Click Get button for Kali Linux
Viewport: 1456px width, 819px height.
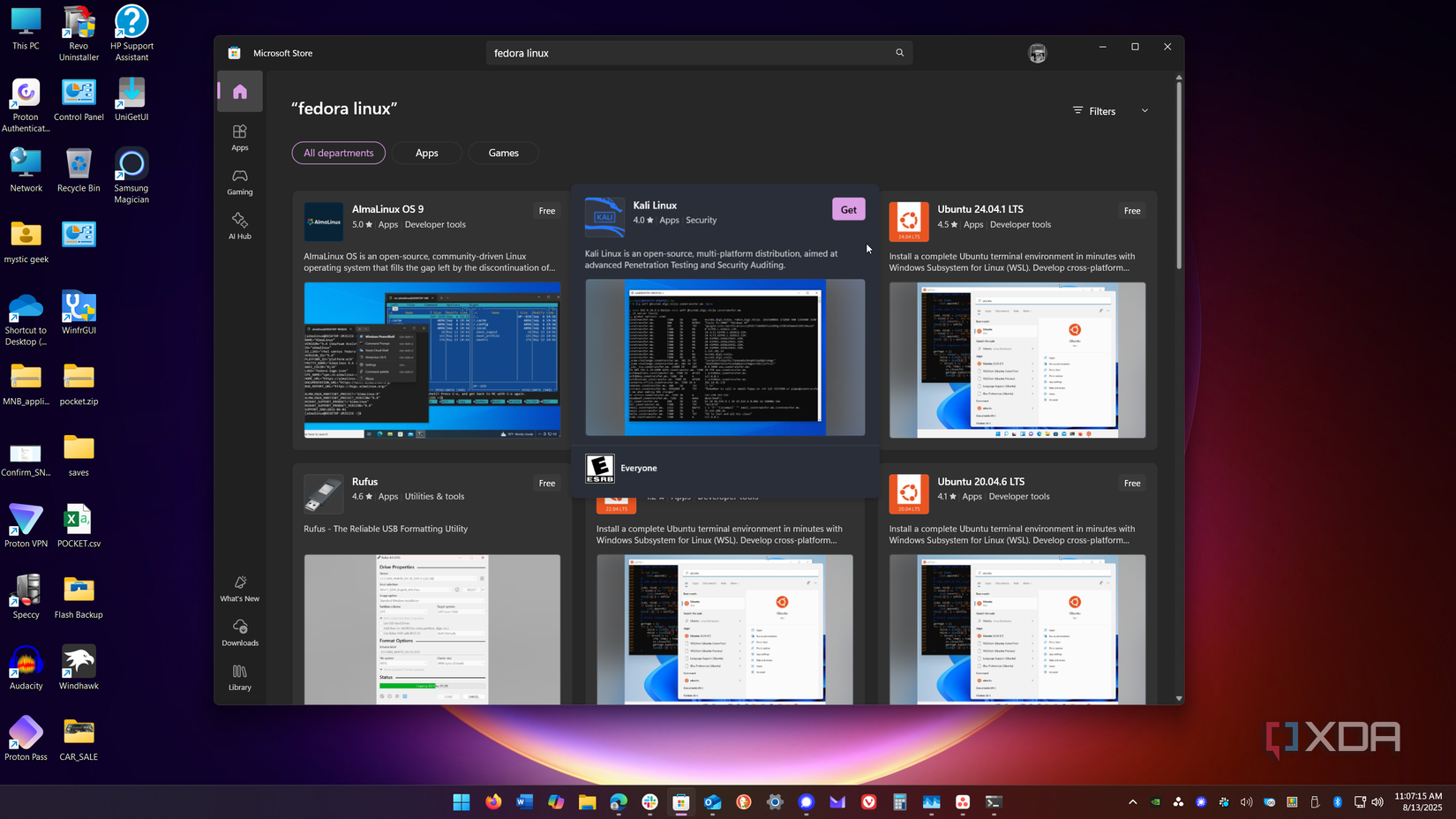click(848, 210)
